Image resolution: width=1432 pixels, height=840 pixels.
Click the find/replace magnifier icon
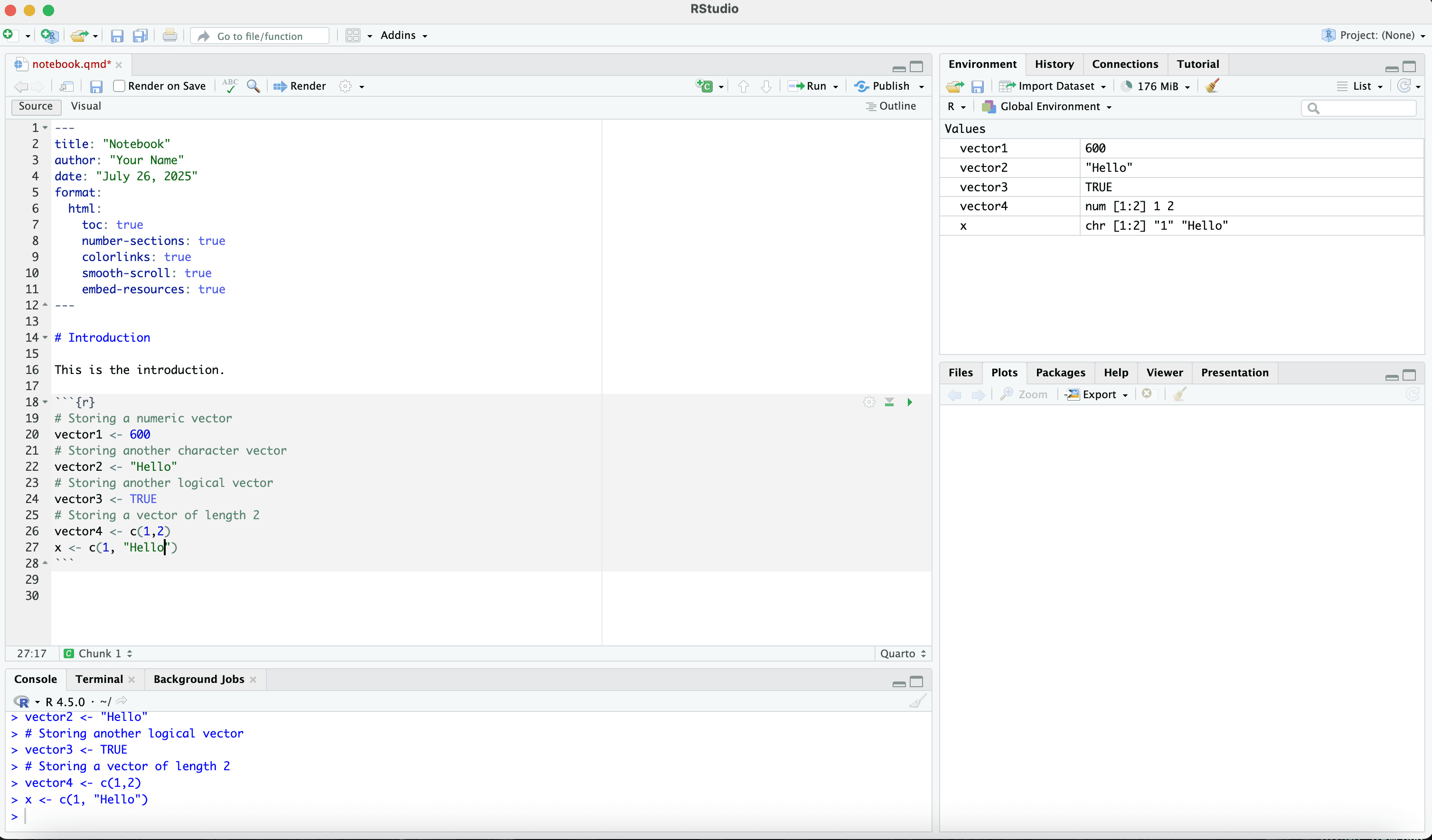[x=254, y=86]
